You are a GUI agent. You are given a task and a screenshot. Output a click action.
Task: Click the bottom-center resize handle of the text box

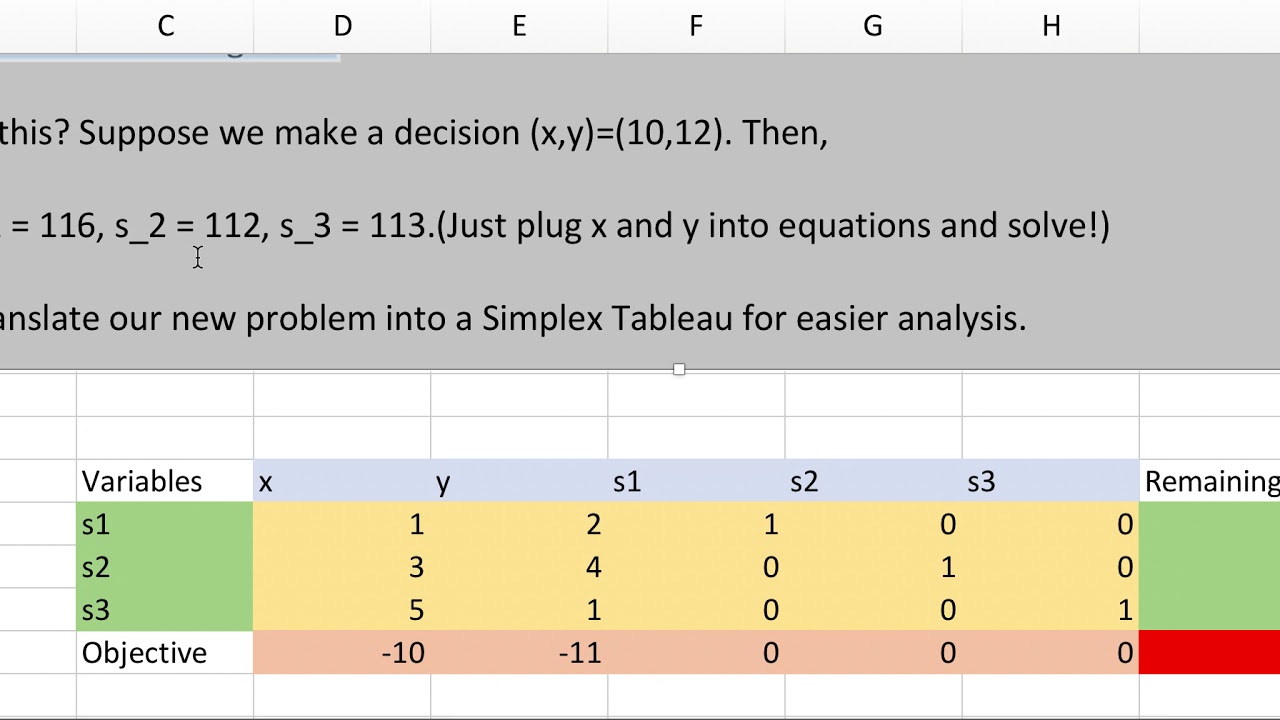point(679,370)
